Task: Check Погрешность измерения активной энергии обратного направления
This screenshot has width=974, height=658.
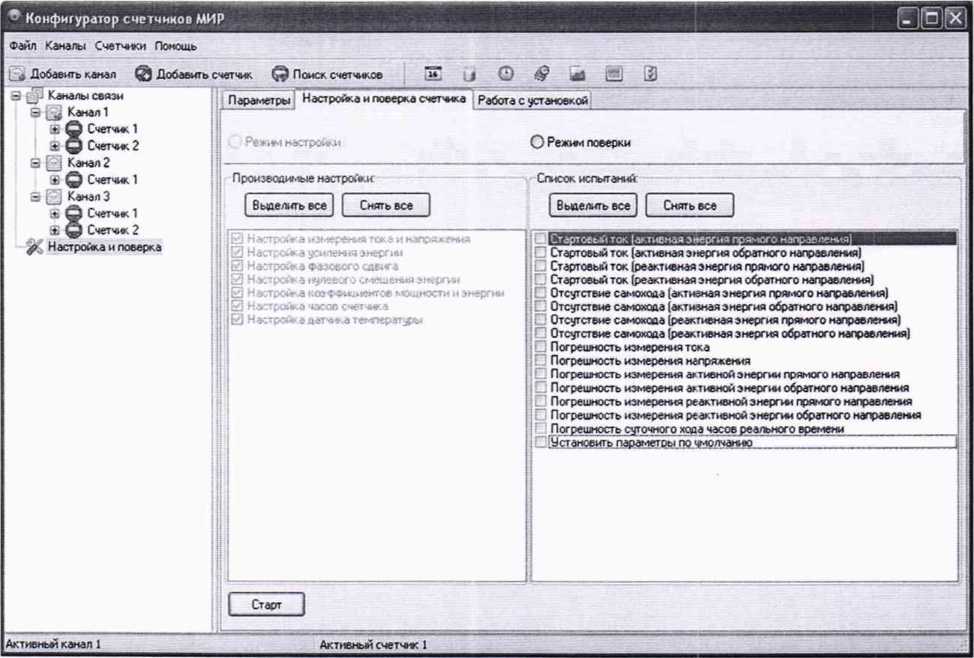Action: (540, 388)
